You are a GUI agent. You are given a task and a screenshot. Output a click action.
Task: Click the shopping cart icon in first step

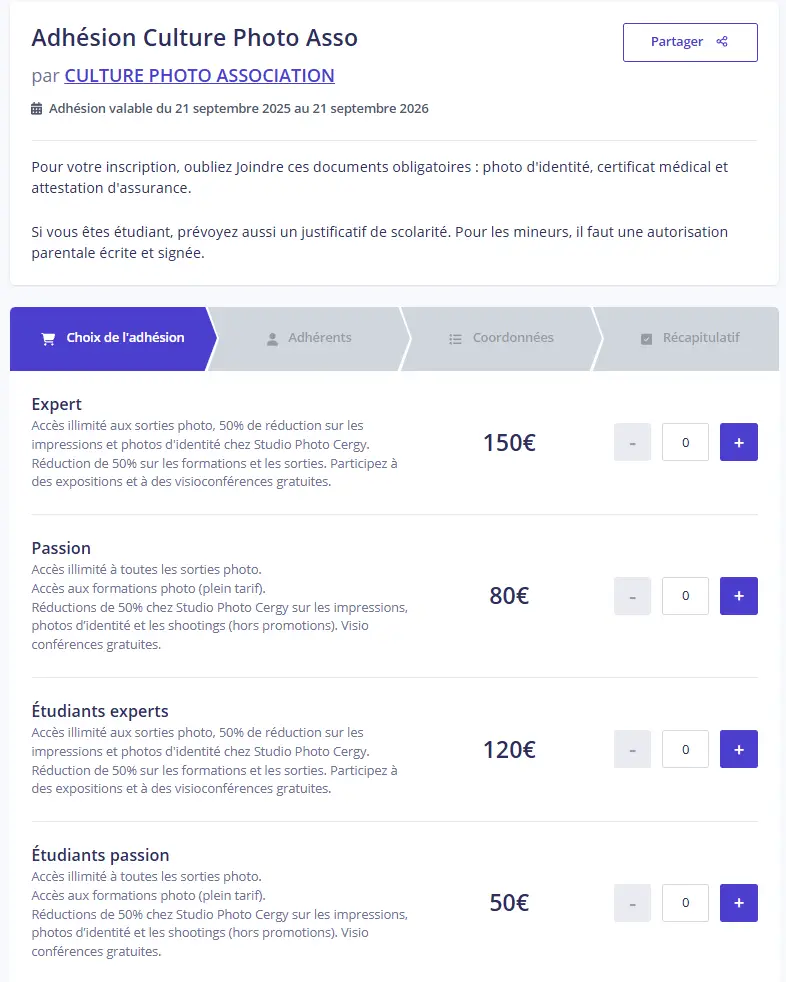point(48,338)
